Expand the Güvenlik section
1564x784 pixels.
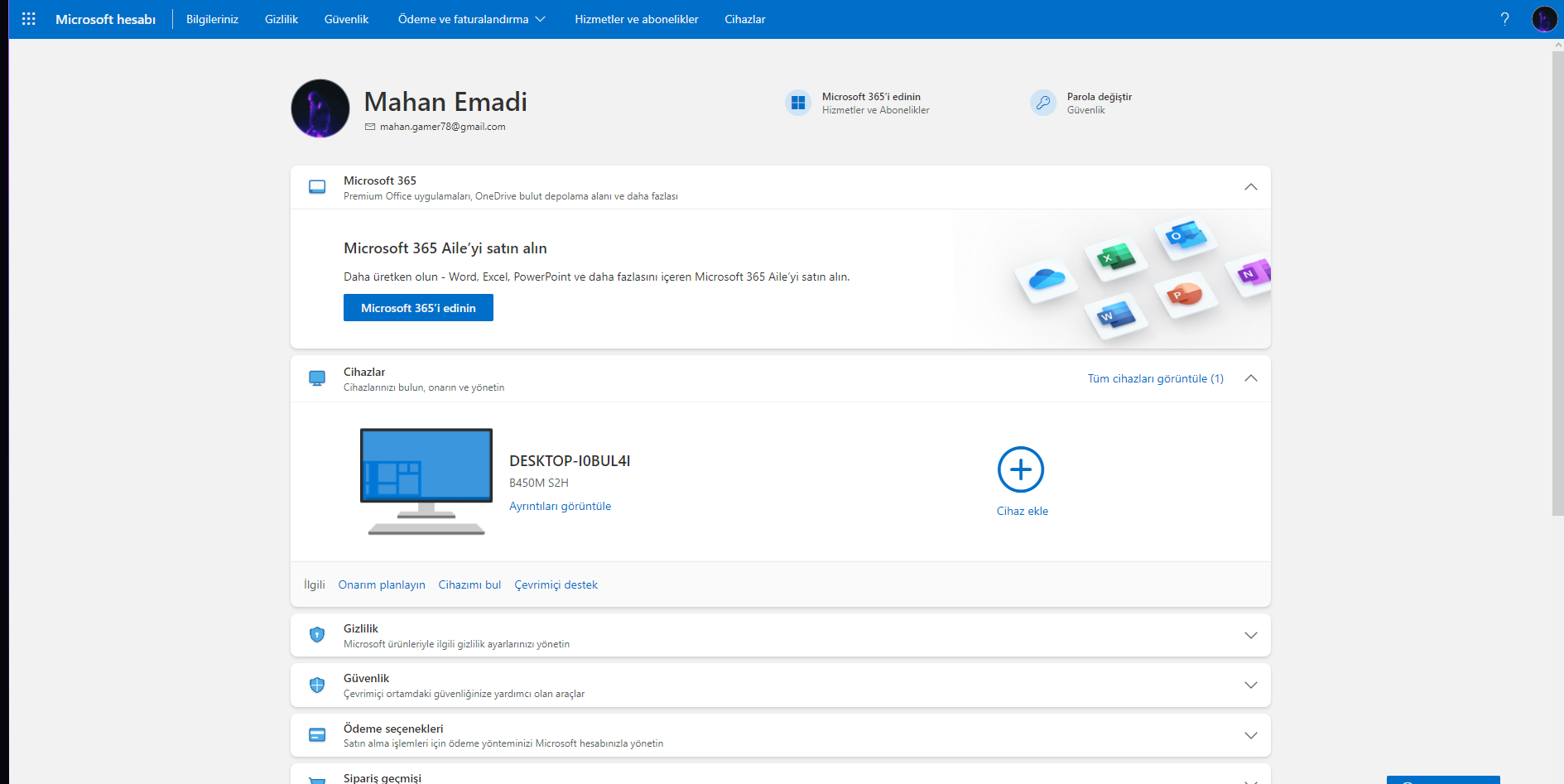coord(1251,685)
